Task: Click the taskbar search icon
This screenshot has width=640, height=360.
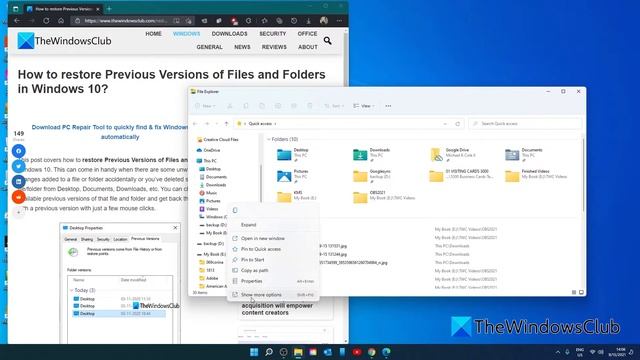Action: 269,352
